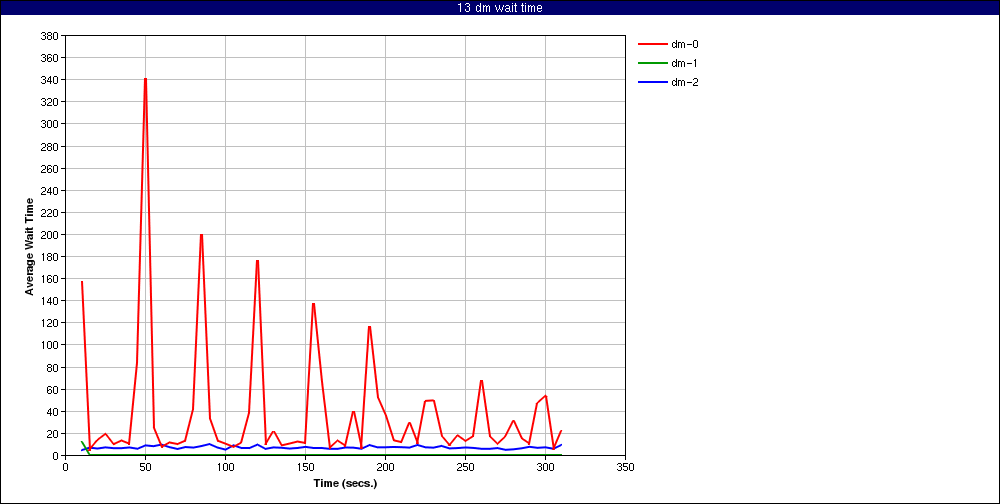1000x504 pixels.
Task: Click the 'Average Wait Time' axis label
Action: click(x=29, y=246)
